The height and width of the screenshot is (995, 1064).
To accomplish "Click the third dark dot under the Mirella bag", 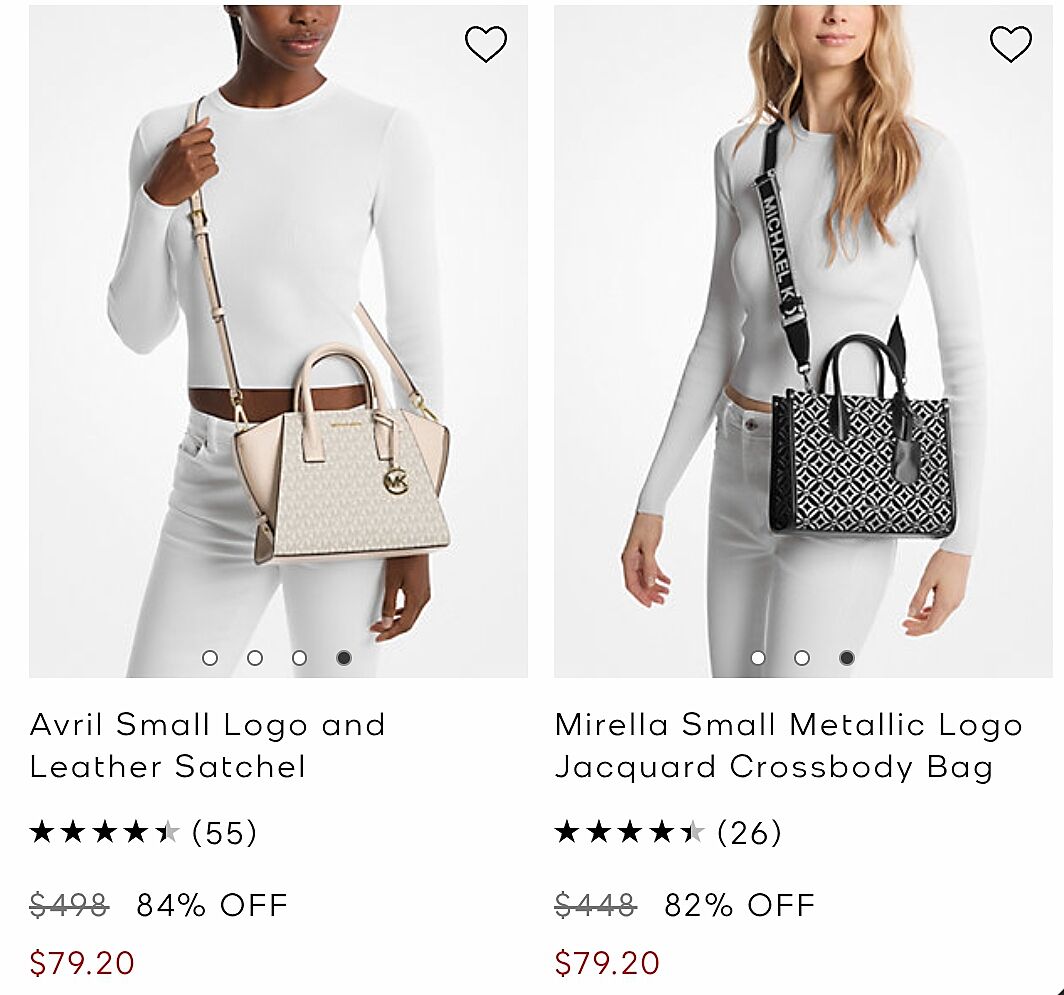I will (x=847, y=658).
